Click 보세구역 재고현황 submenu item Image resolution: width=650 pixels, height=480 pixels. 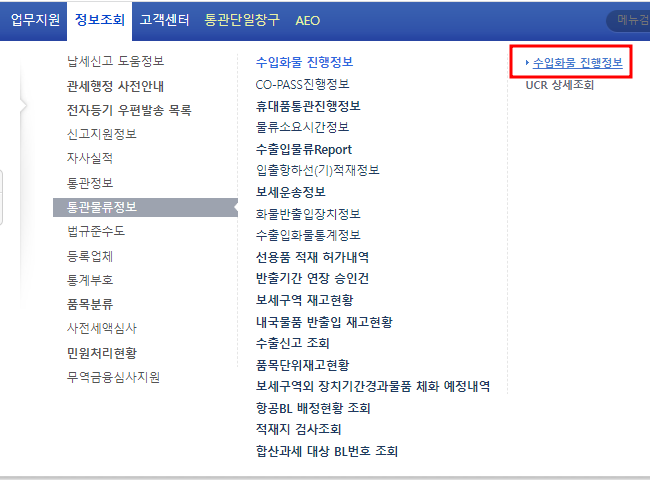[x=305, y=300]
